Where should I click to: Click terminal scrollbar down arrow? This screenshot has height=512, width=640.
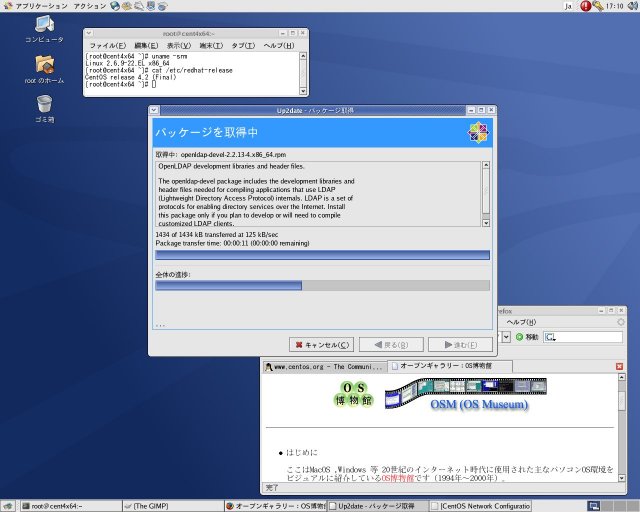(x=303, y=91)
